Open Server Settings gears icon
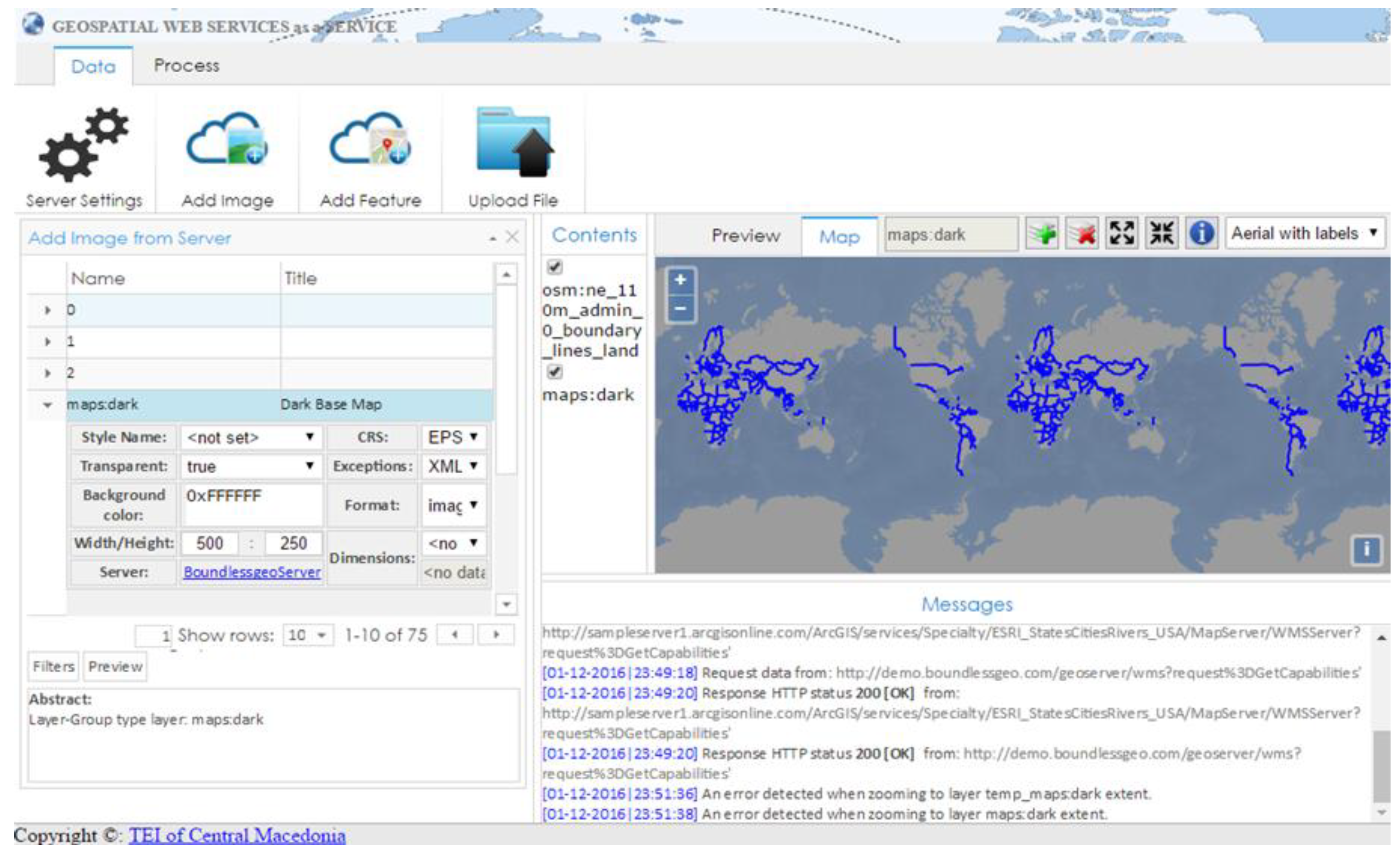 click(x=84, y=145)
